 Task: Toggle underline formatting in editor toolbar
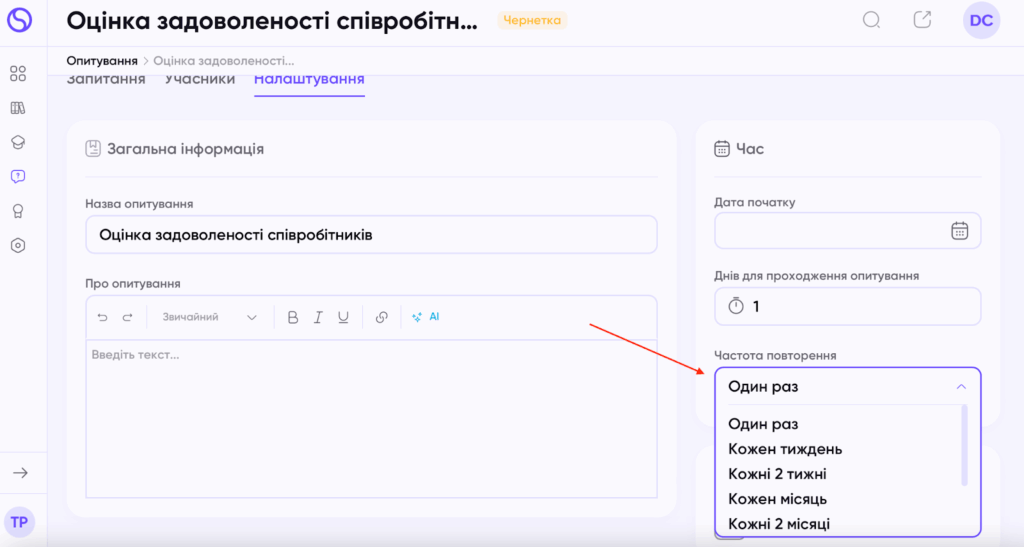tap(343, 317)
